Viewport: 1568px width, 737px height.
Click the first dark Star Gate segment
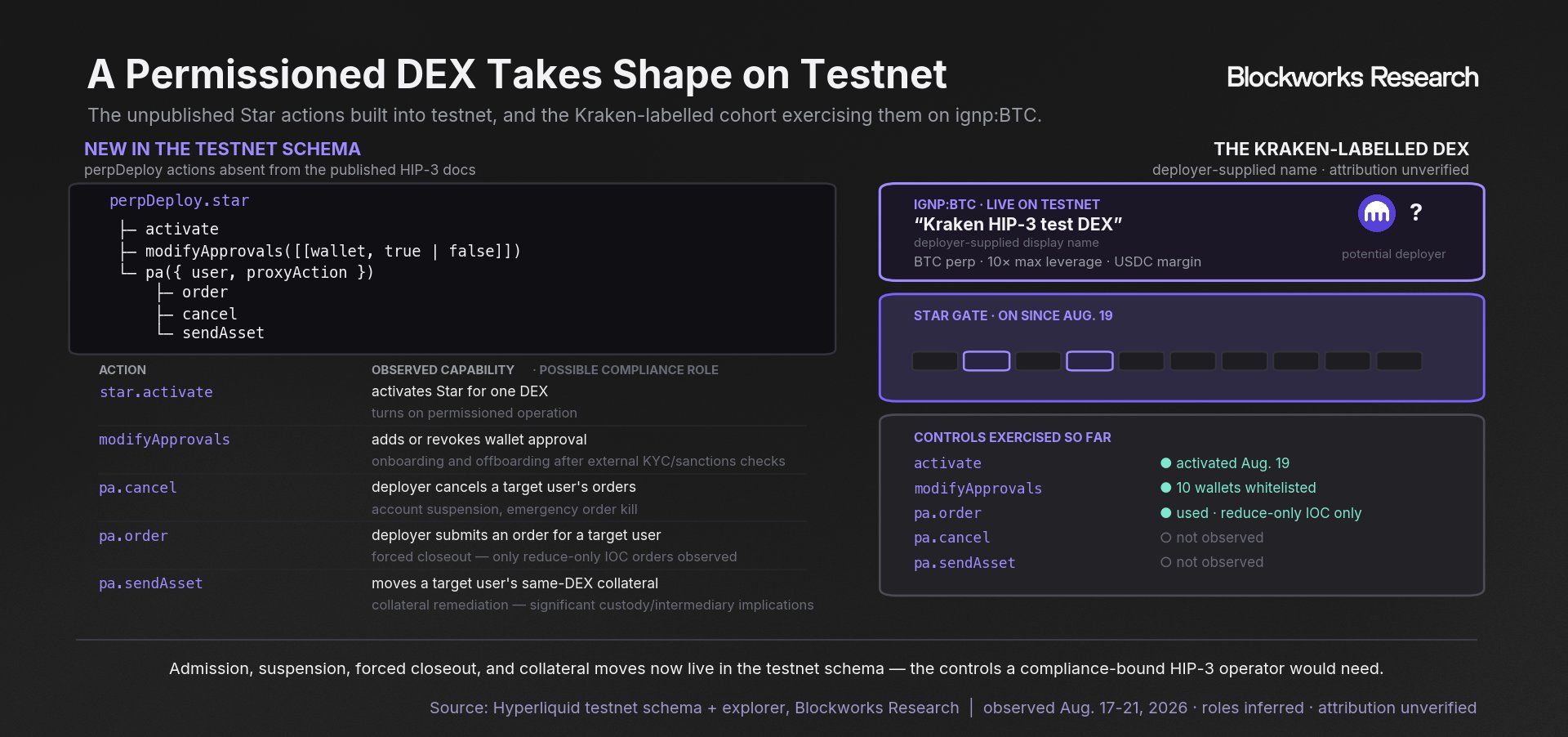coord(935,361)
